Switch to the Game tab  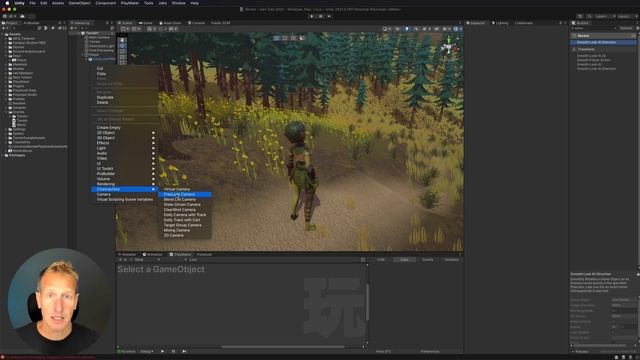tap(146, 23)
